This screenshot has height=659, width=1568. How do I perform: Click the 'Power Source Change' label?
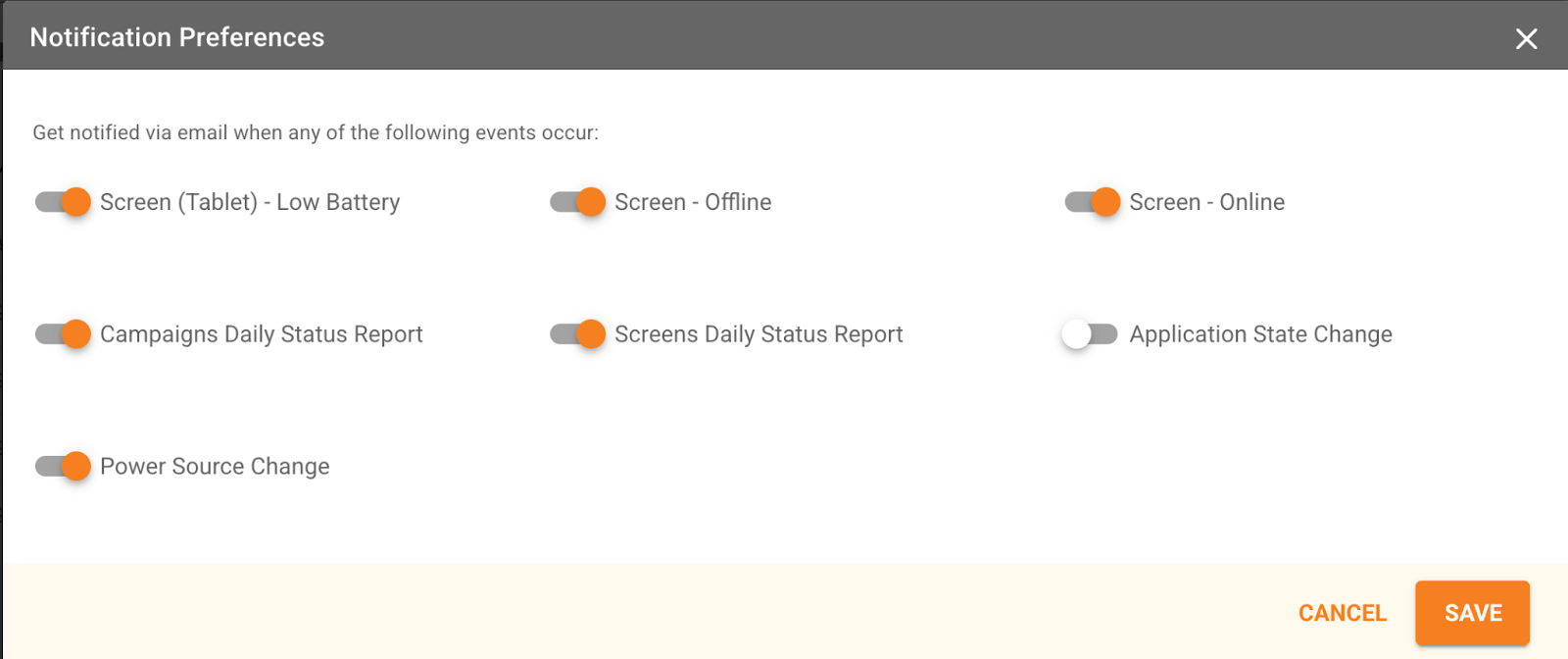click(x=215, y=466)
